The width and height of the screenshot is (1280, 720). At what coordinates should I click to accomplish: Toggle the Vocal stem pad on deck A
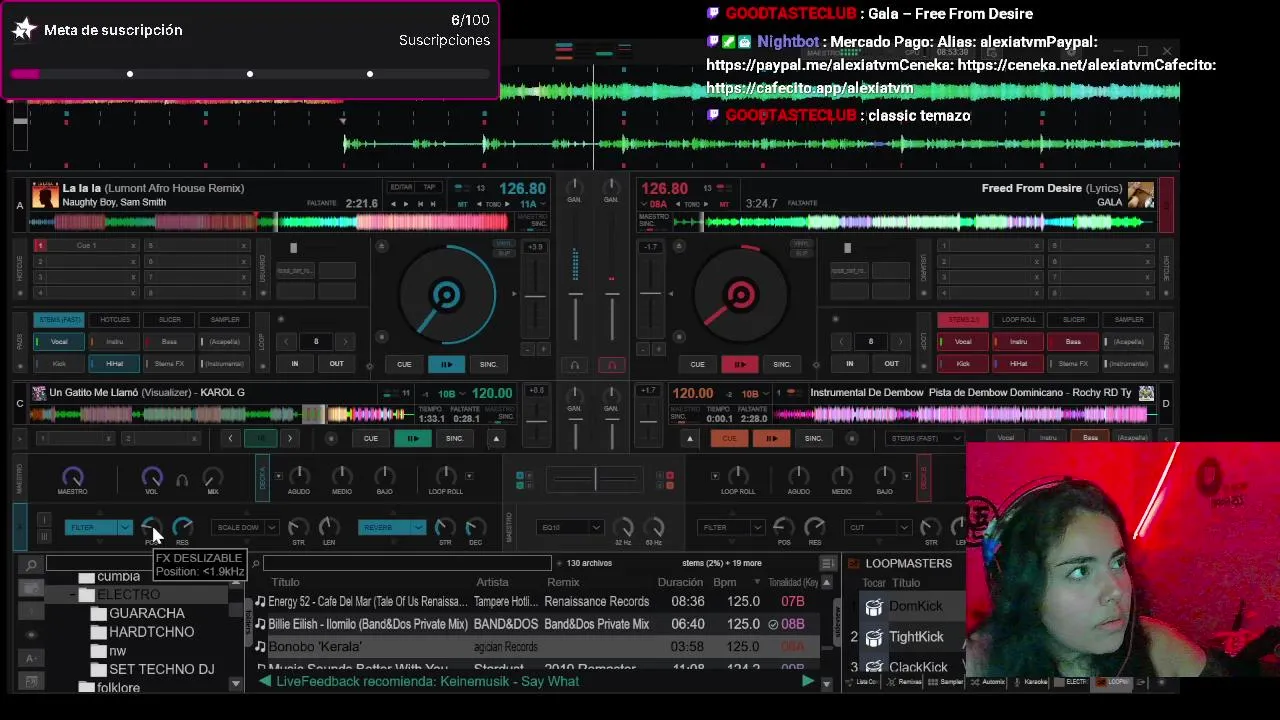[x=59, y=342]
